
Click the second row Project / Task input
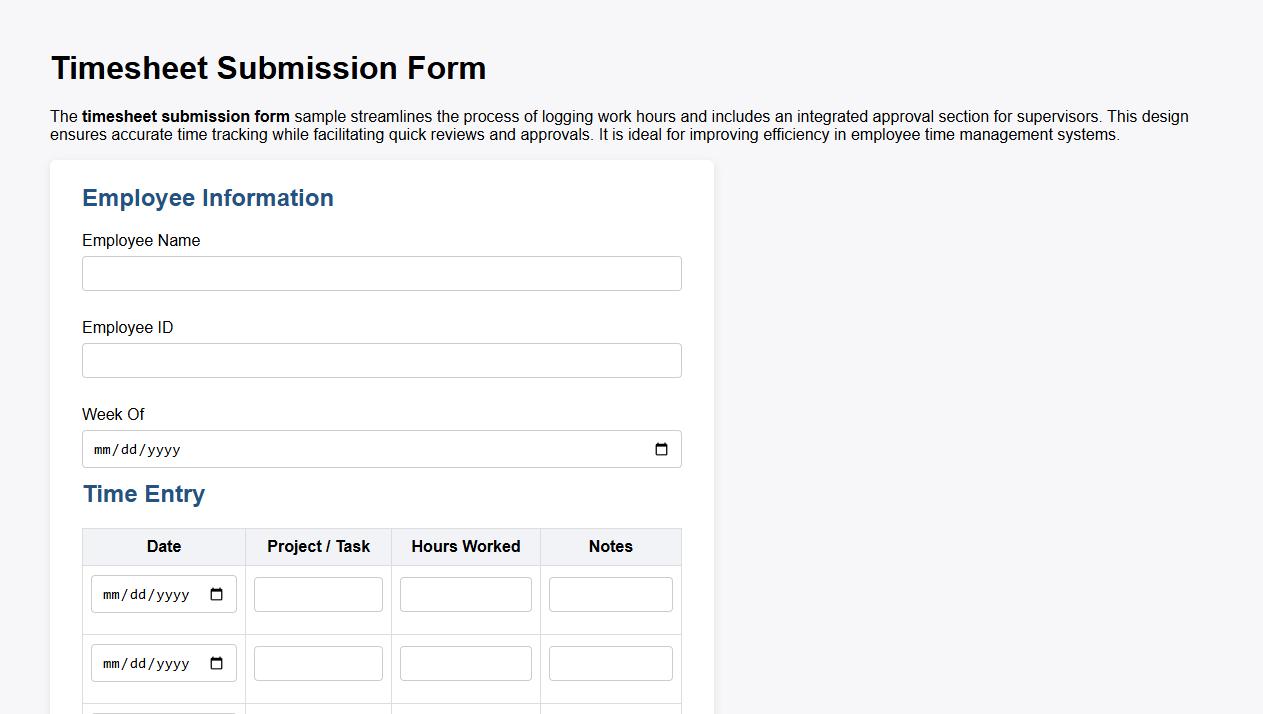[318, 662]
